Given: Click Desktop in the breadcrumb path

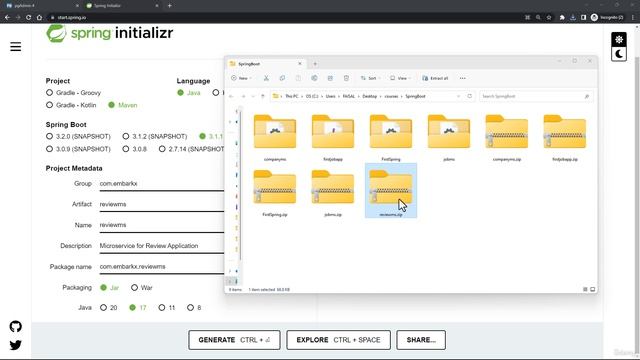Looking at the screenshot, I should pos(369,96).
